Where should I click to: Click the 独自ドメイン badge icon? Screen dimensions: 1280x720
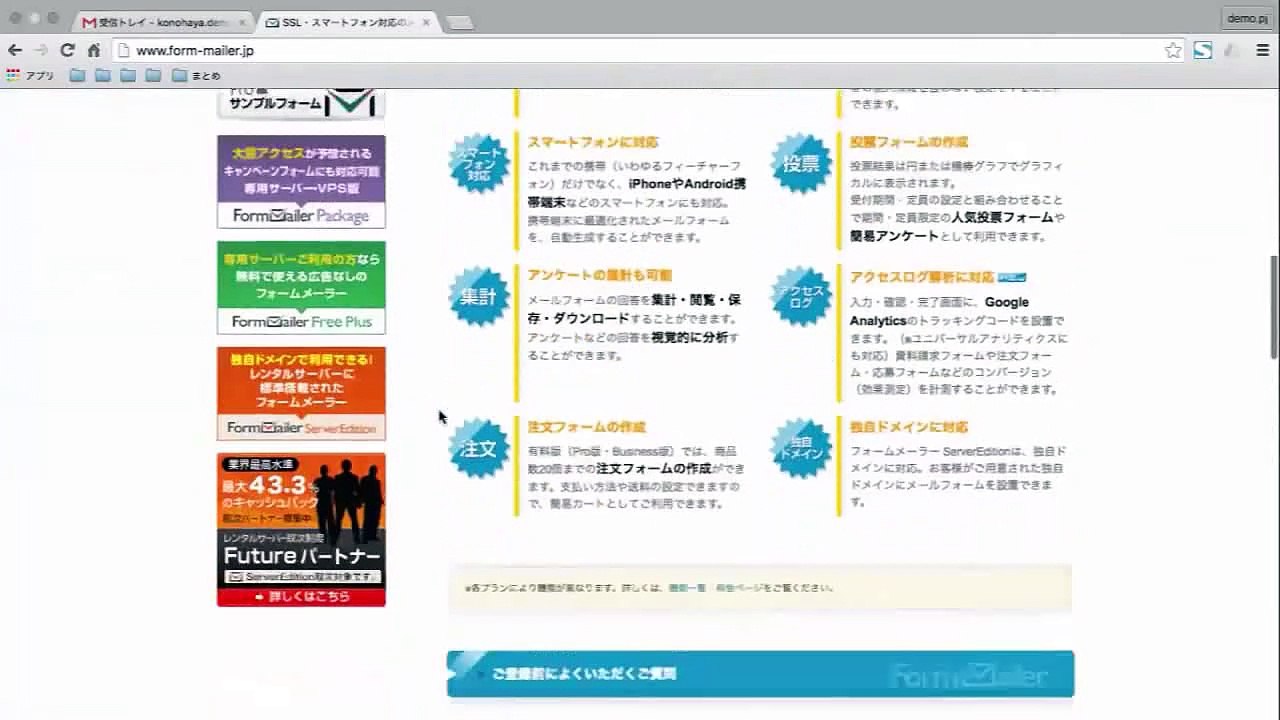(802, 448)
